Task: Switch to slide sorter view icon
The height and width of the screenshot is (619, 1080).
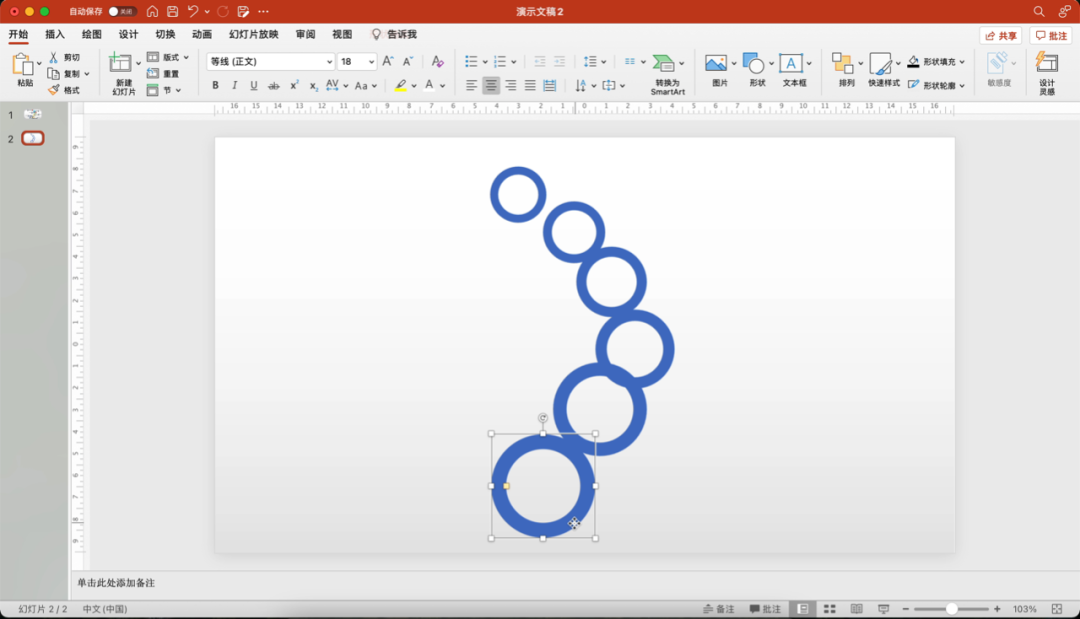Action: [829, 609]
